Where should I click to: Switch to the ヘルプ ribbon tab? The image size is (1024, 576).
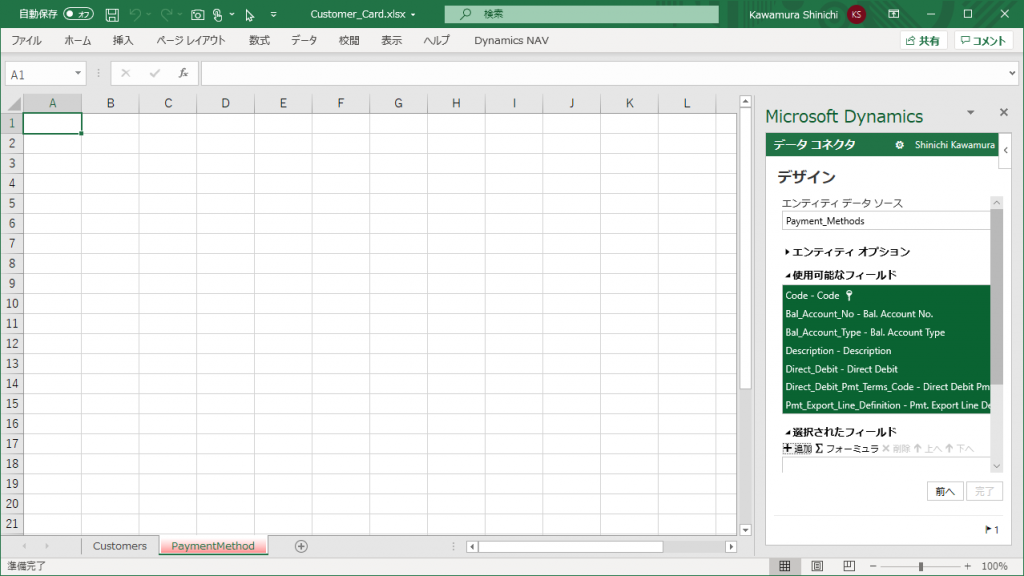tap(437, 40)
